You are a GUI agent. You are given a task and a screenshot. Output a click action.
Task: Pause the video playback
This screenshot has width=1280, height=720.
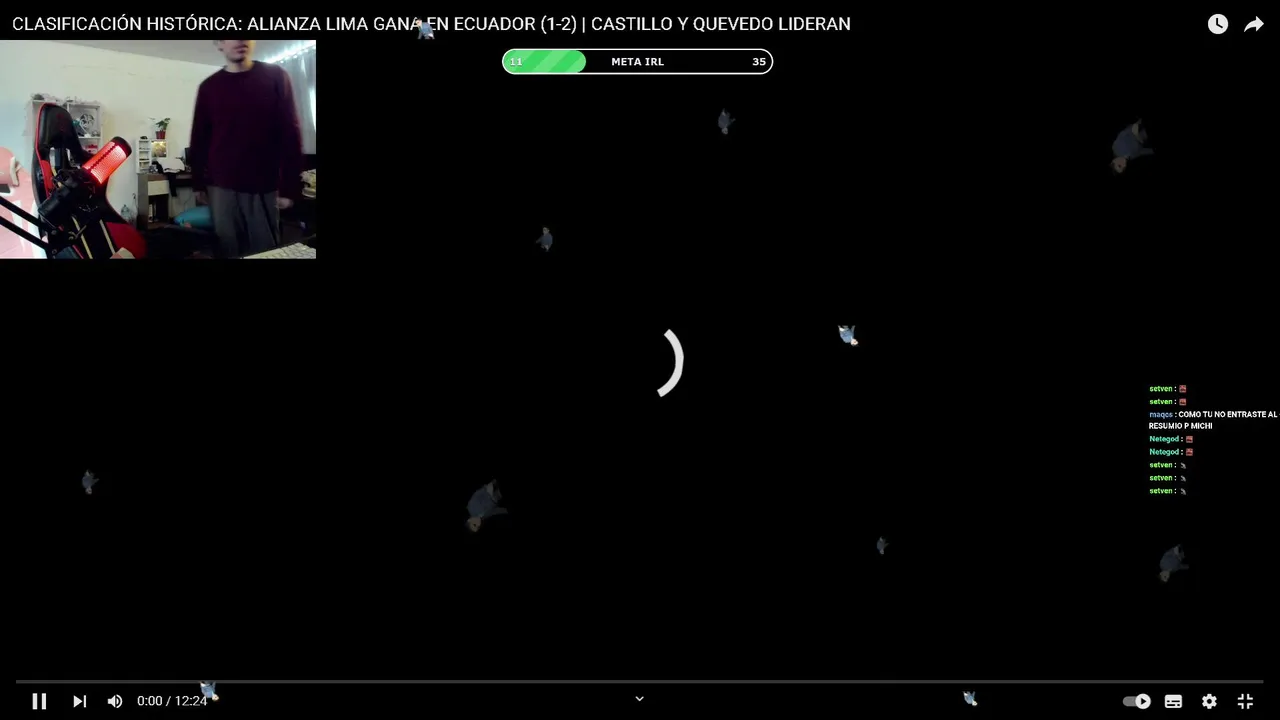click(39, 701)
